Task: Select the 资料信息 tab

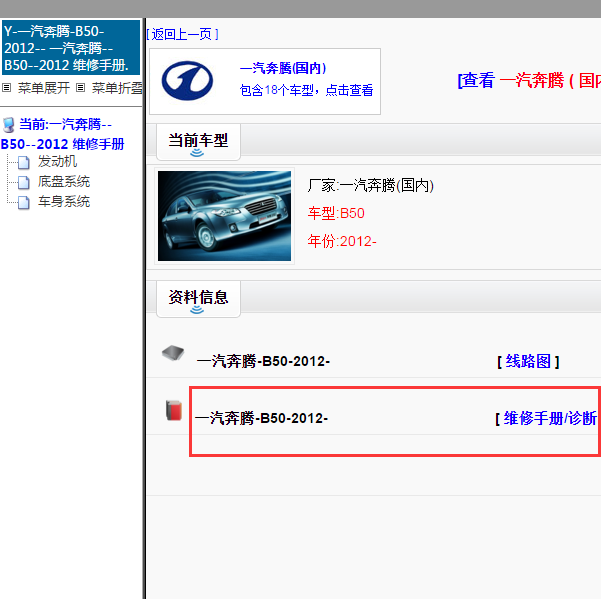Action: point(198,298)
